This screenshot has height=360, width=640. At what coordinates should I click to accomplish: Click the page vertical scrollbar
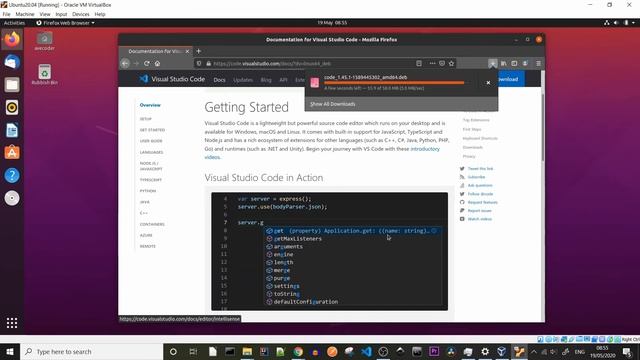[542, 127]
